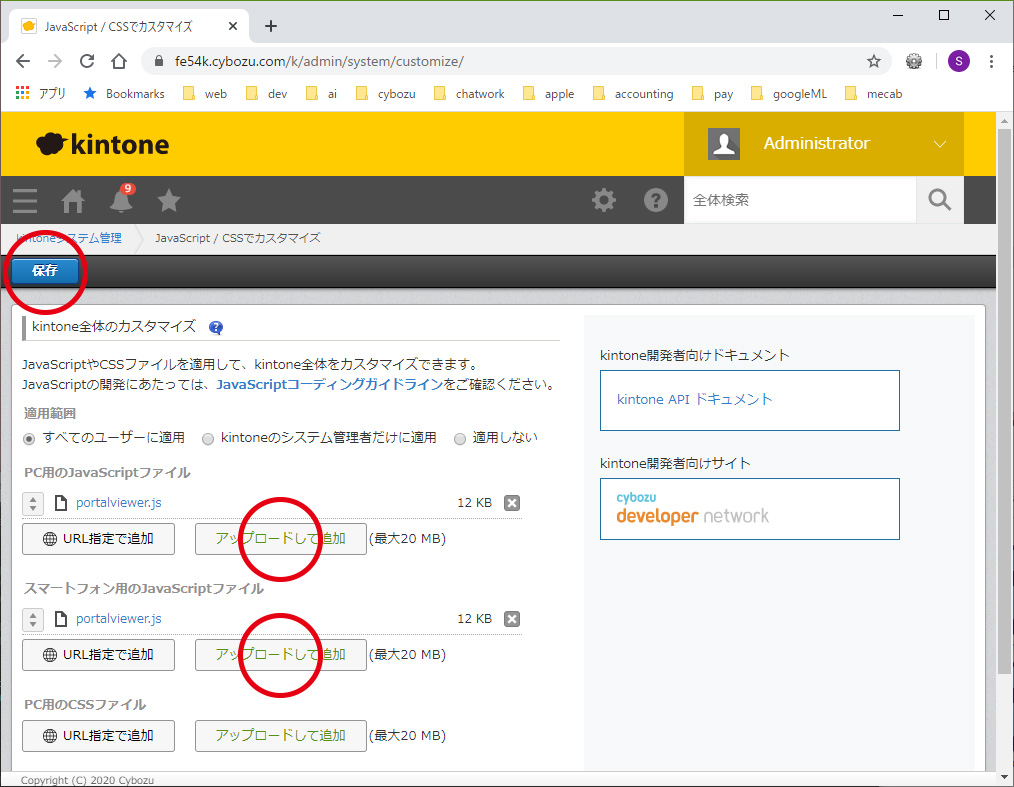Click URL指定で追加 under PC用のCSSファイル
The height and width of the screenshot is (787, 1014).
98,735
